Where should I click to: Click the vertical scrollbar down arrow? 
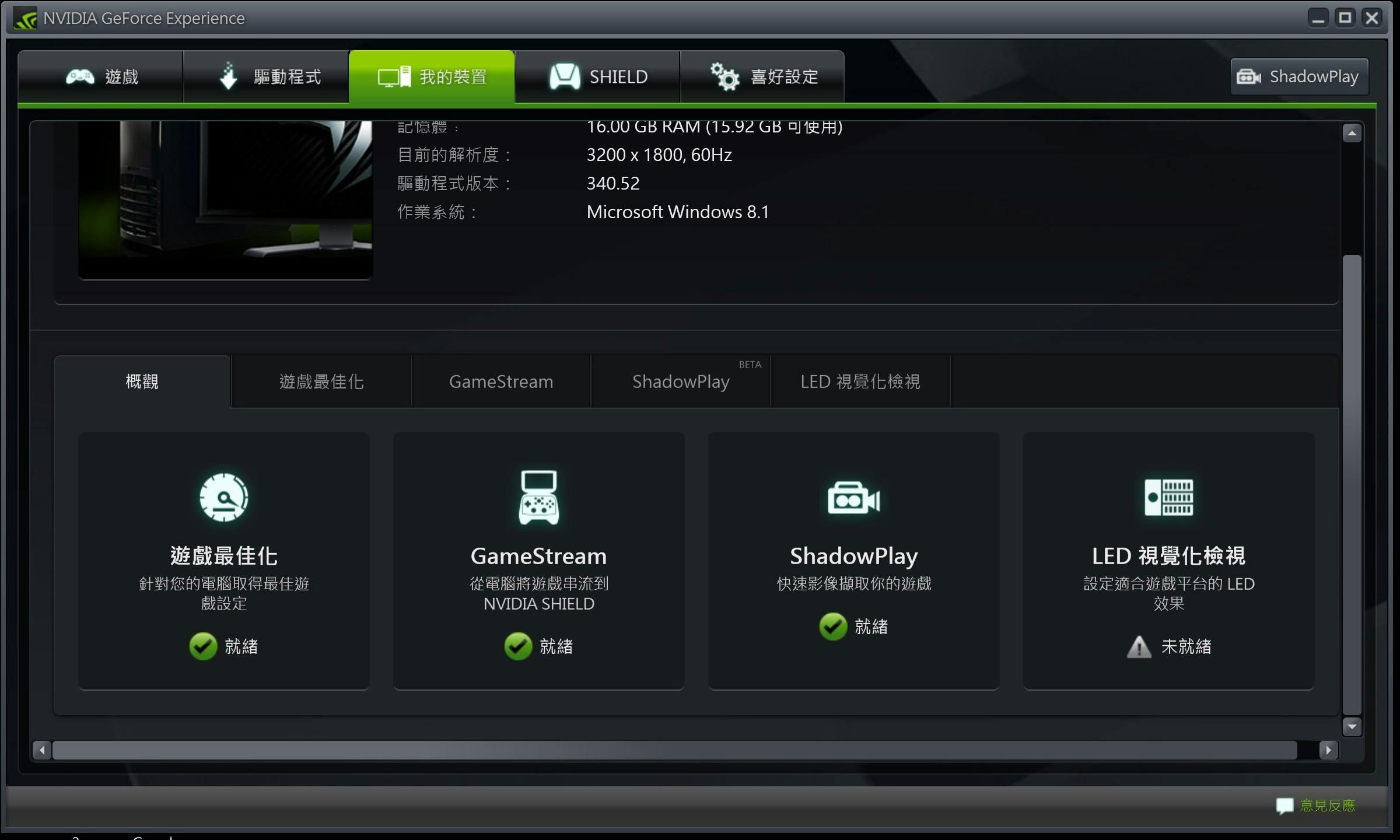[1352, 727]
